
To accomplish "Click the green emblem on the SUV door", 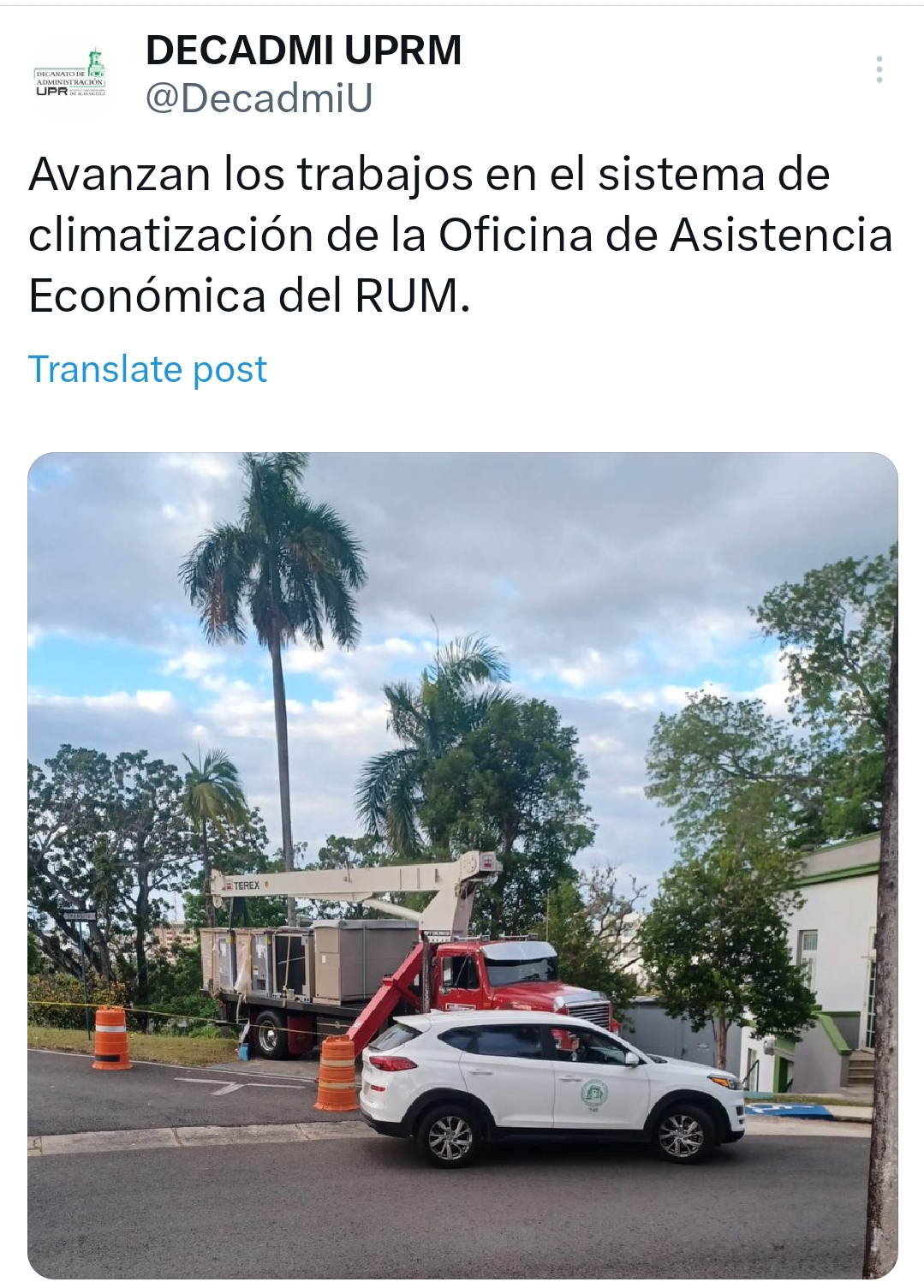I will (593, 1094).
